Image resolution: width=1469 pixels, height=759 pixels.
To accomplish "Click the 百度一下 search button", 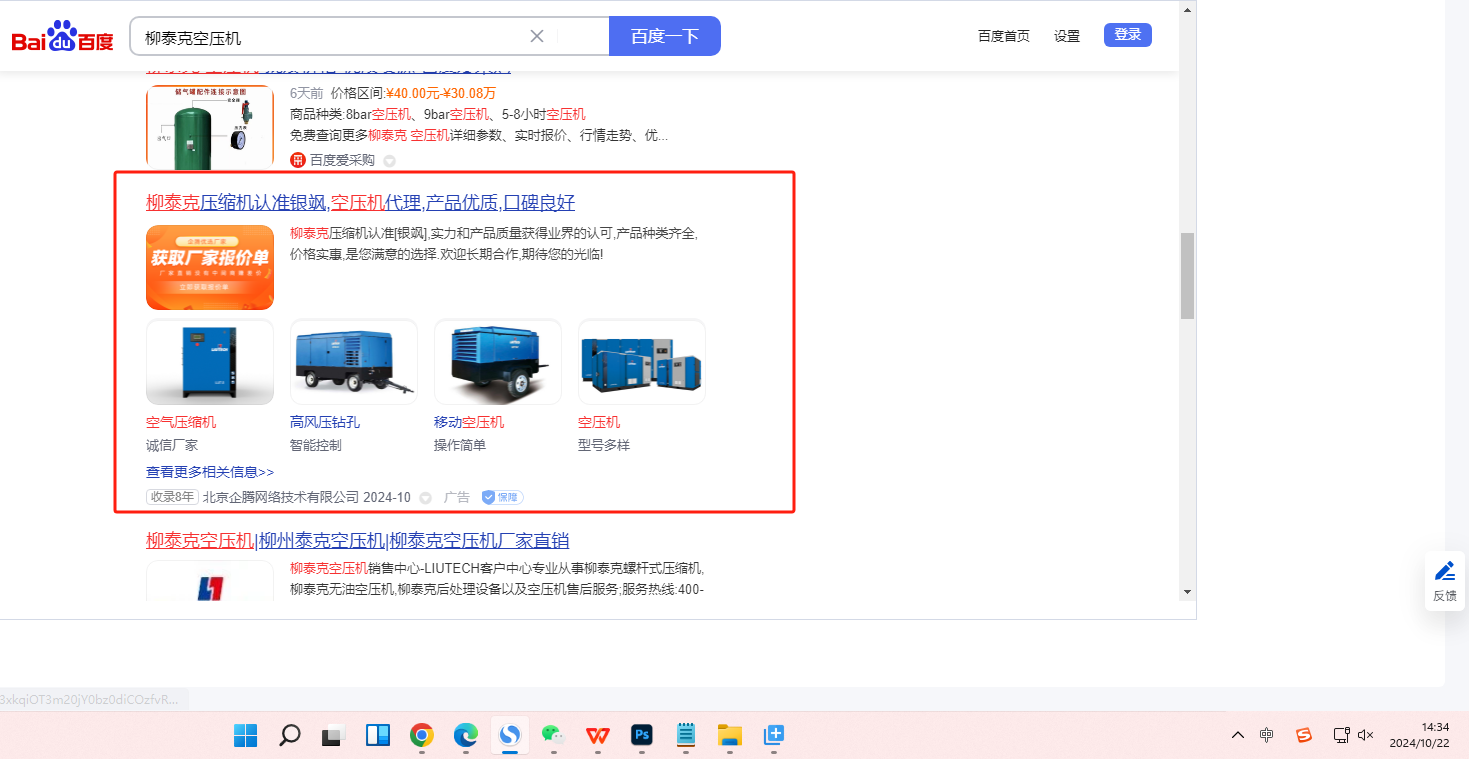I will (x=665, y=36).
